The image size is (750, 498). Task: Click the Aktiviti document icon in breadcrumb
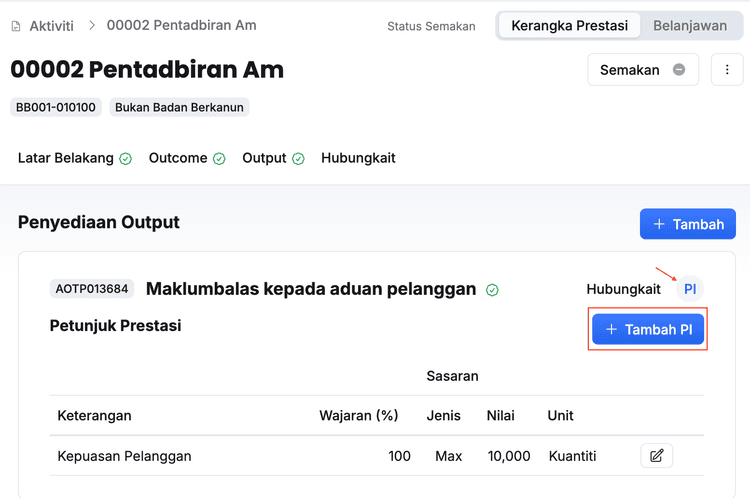tap(16, 25)
